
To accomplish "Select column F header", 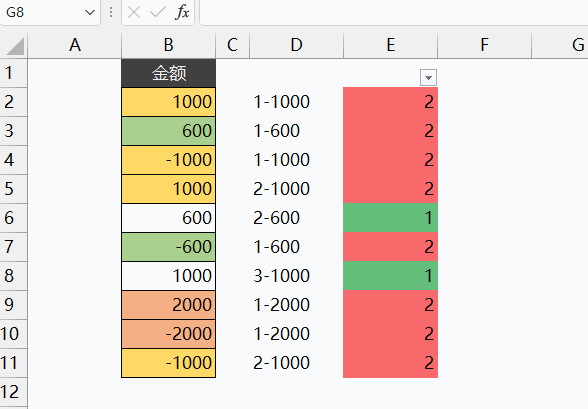I will [x=484, y=45].
